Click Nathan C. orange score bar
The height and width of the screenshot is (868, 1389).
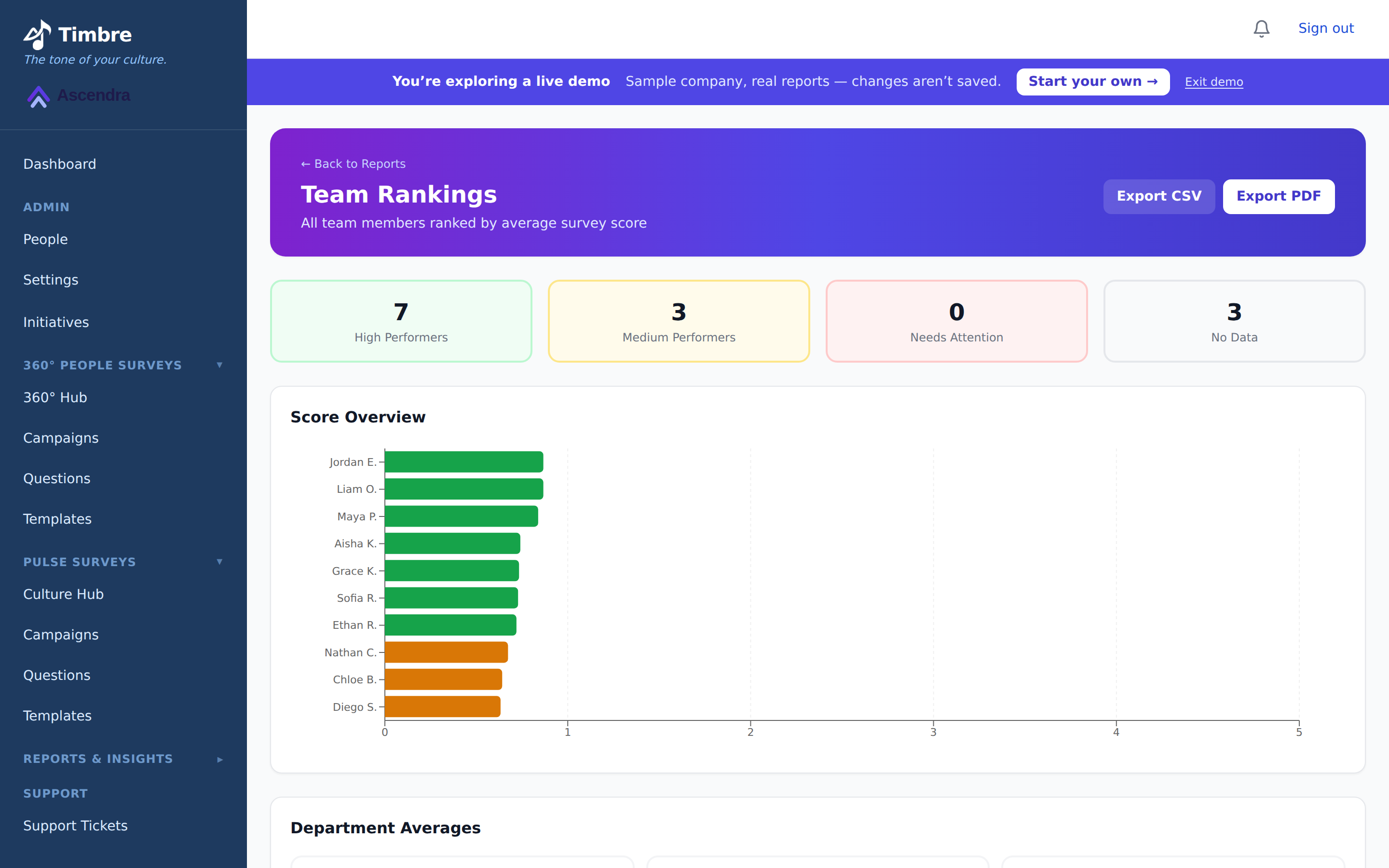click(x=447, y=652)
